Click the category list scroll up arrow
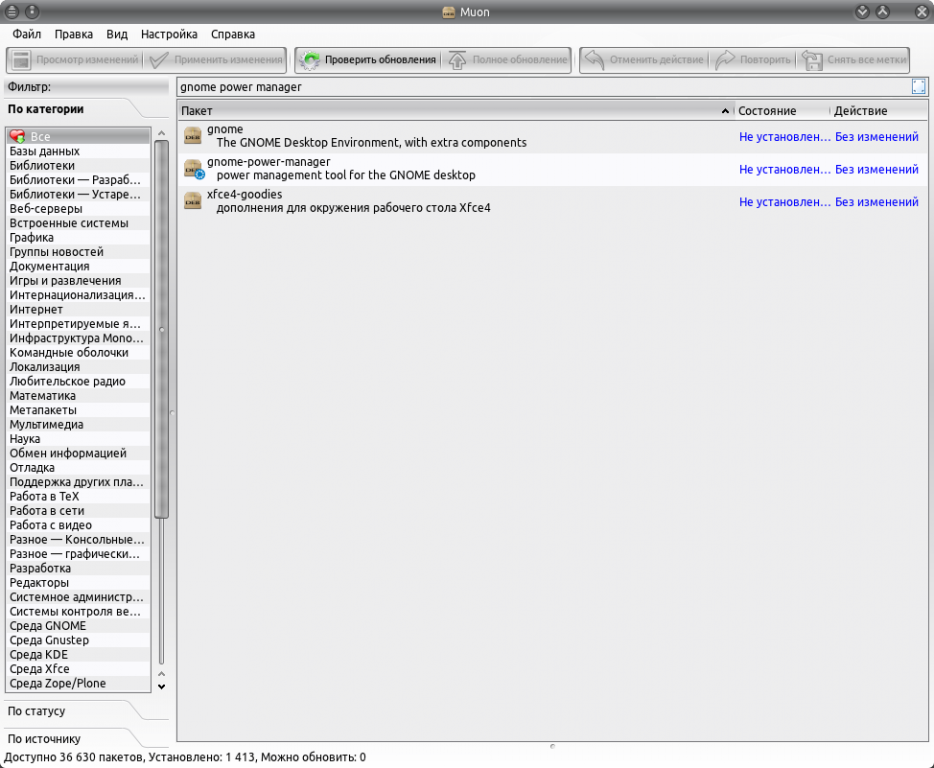 click(x=161, y=133)
